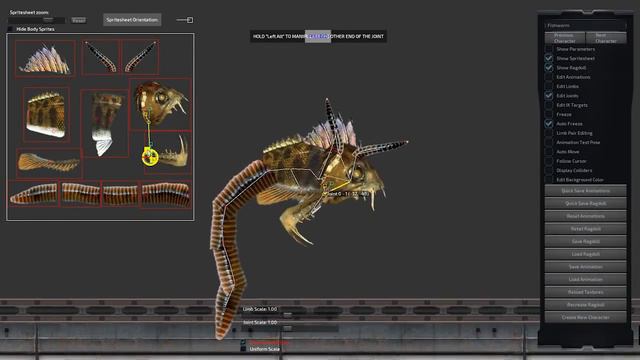Screen dimensions: 640x360
Task: Enable Animation Test Pose
Action: [x=549, y=142]
